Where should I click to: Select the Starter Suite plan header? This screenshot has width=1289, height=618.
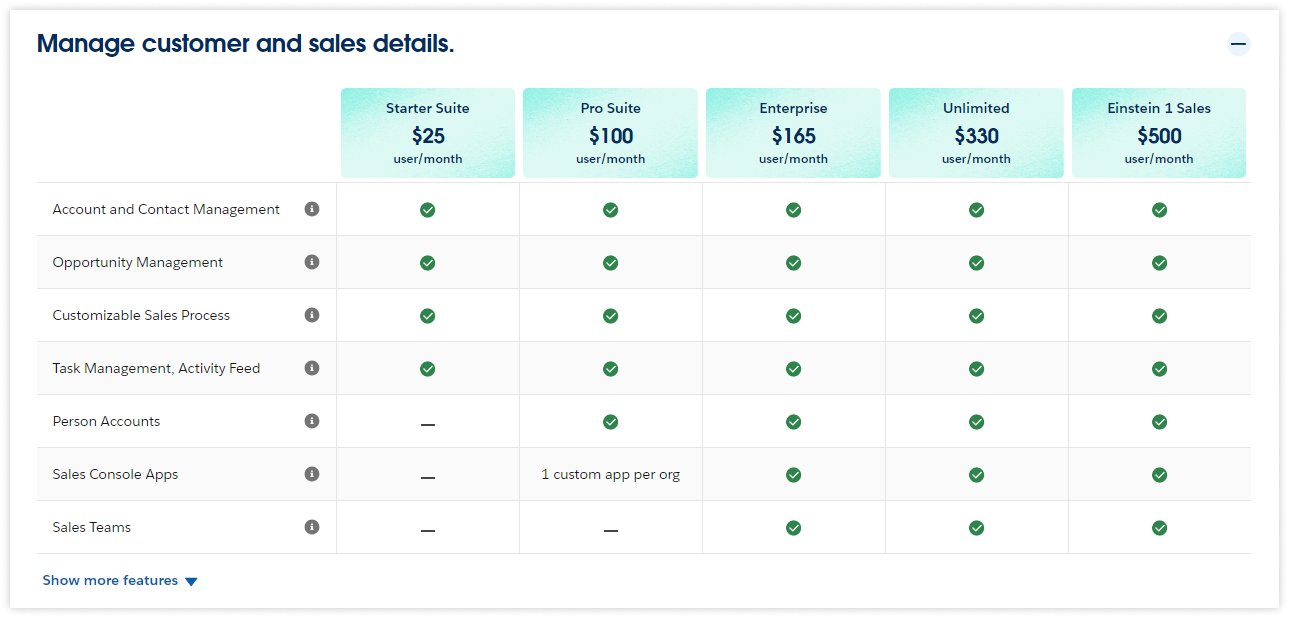pyautogui.click(x=427, y=132)
